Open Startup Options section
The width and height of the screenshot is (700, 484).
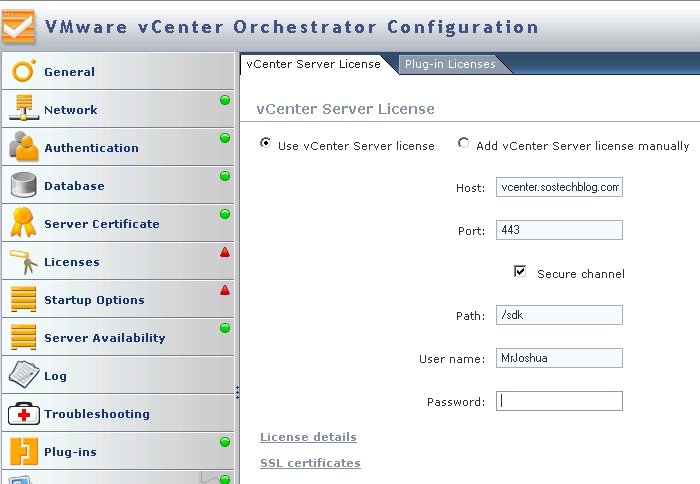tap(118, 299)
